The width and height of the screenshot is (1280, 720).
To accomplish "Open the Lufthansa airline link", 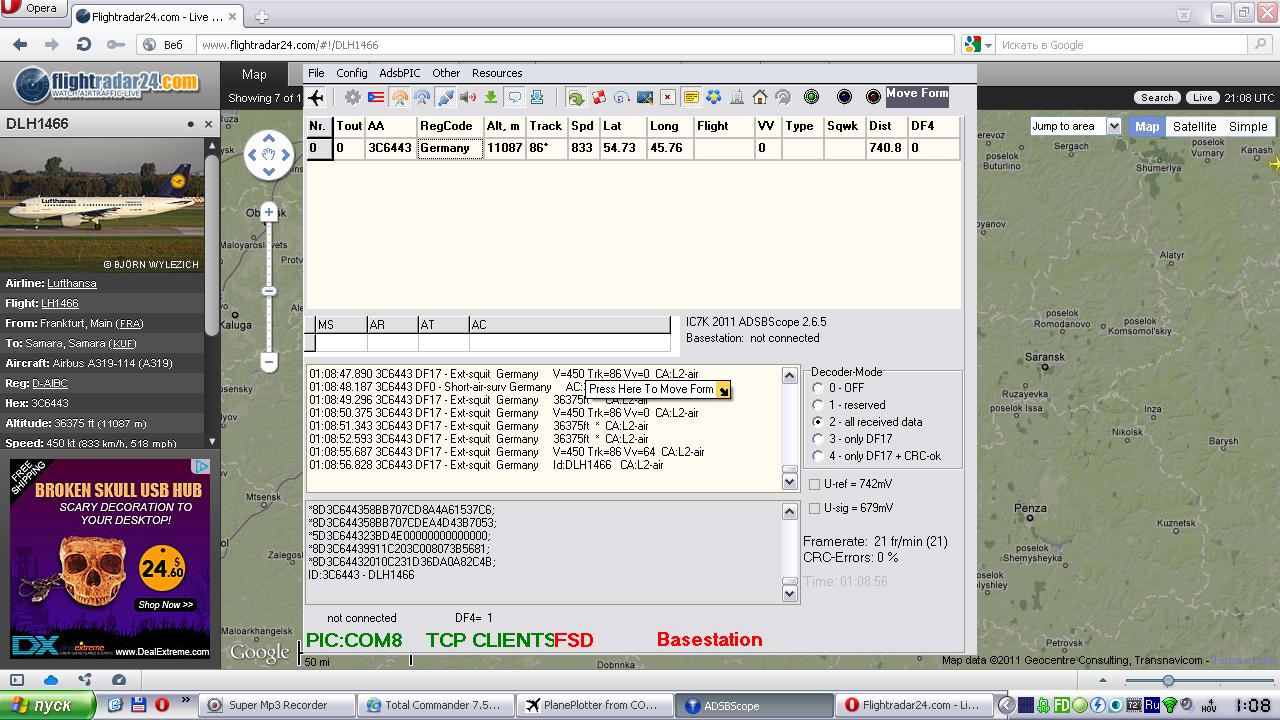I will coord(72,283).
